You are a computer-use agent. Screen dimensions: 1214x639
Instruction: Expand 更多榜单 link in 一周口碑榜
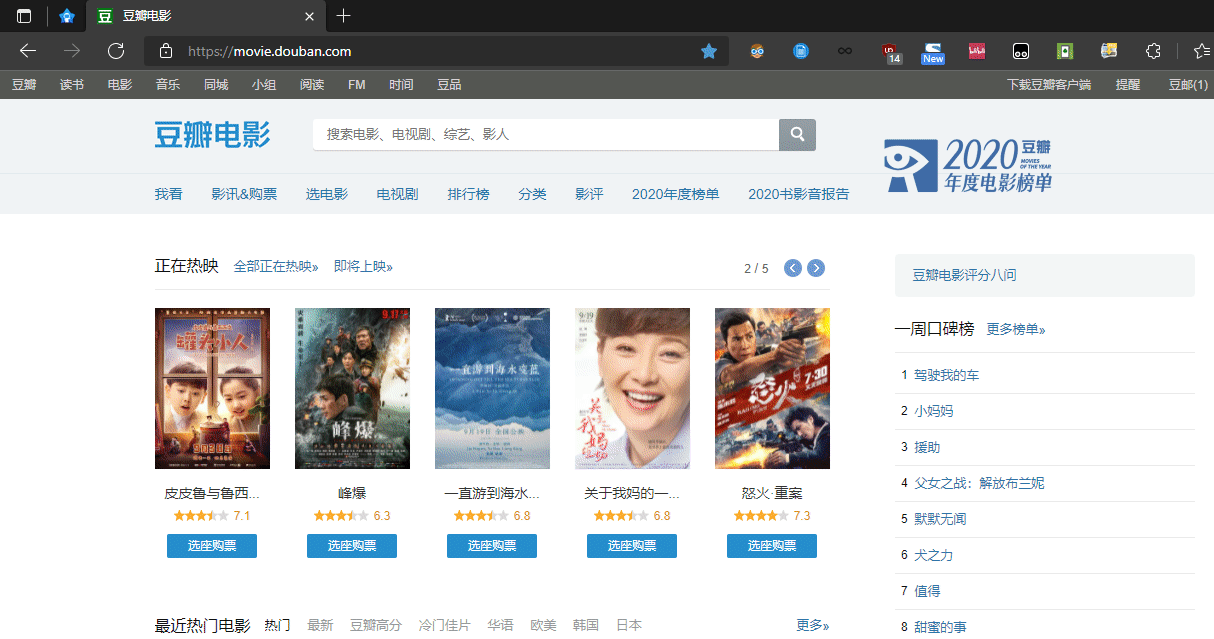(x=1015, y=329)
